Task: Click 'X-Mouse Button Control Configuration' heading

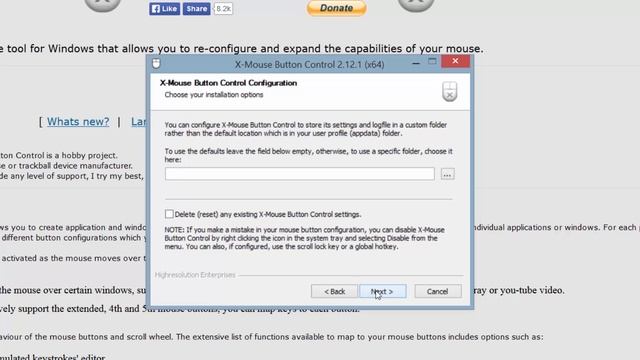Action: 229,83
